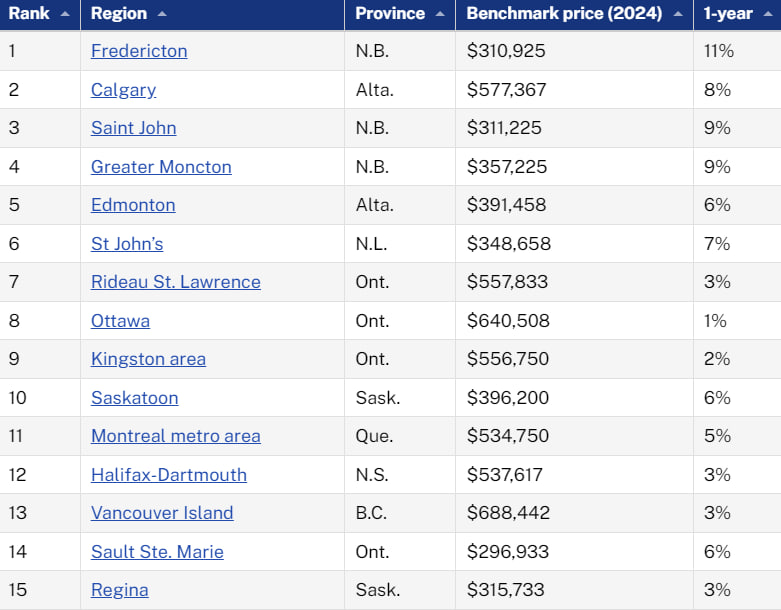The image size is (781, 610).
Task: Click the Sault Ste. Marie link
Action: pos(157,552)
